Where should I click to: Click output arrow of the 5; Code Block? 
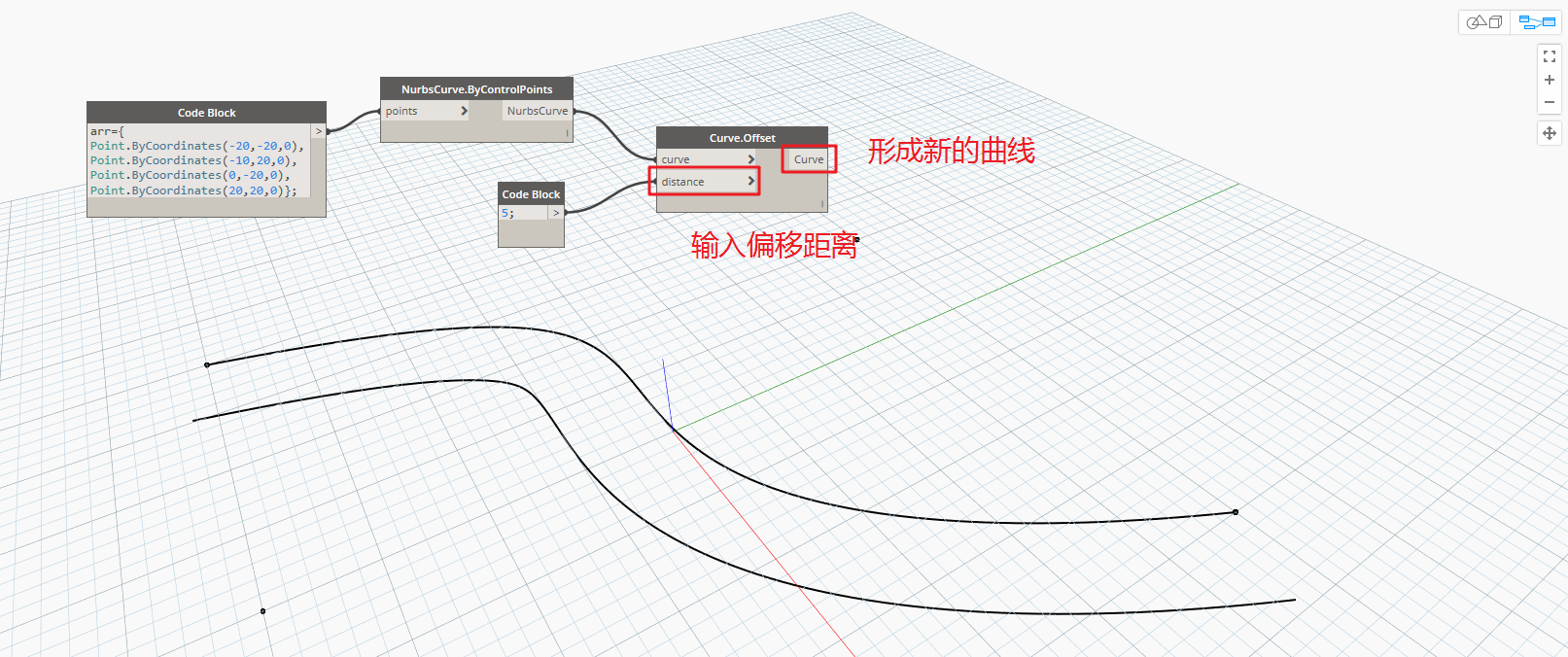click(x=556, y=213)
